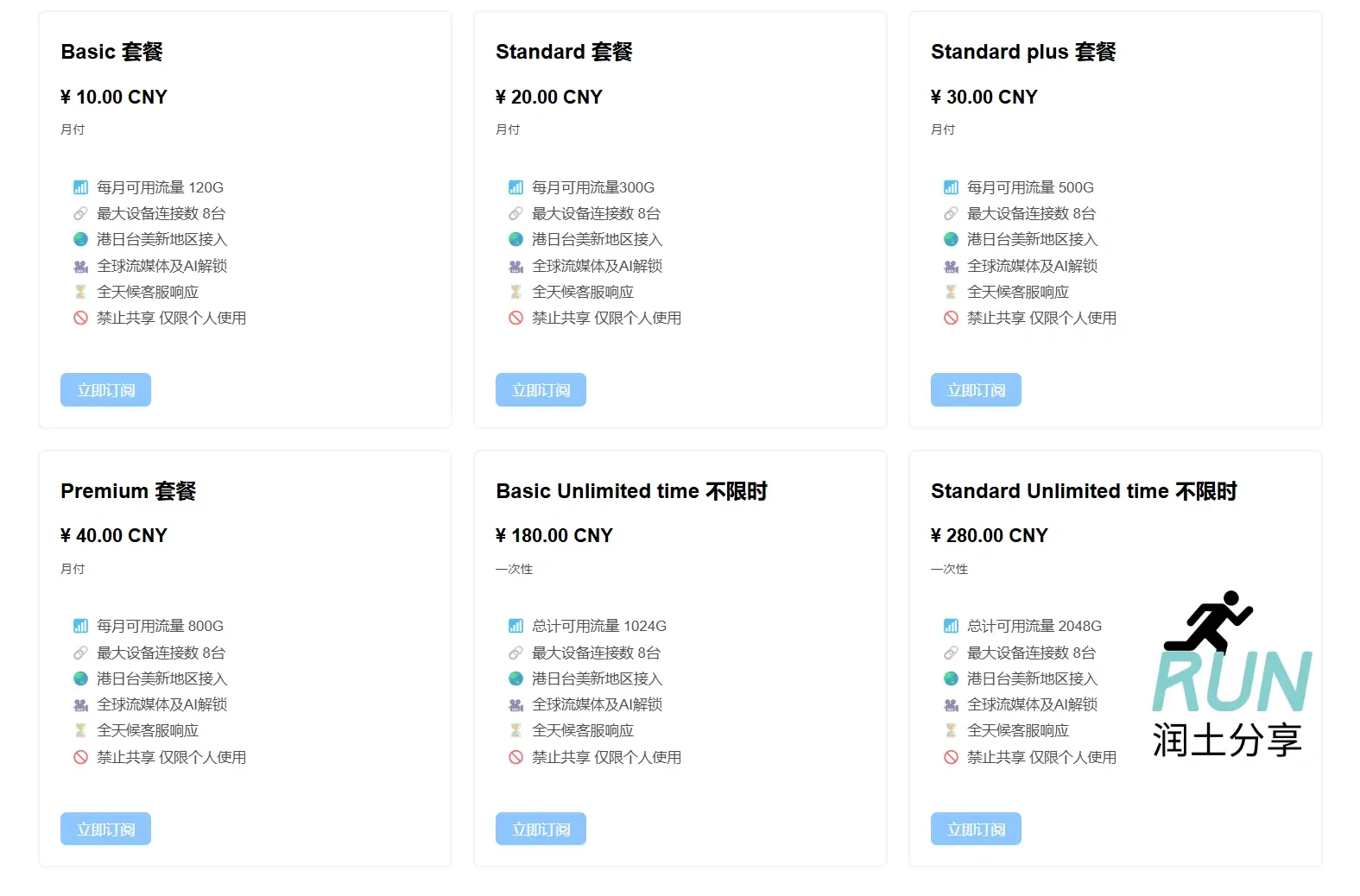Click the ¥180.00 CNY price label
Image resolution: width=1360 pixels, height=896 pixels.
553,535
